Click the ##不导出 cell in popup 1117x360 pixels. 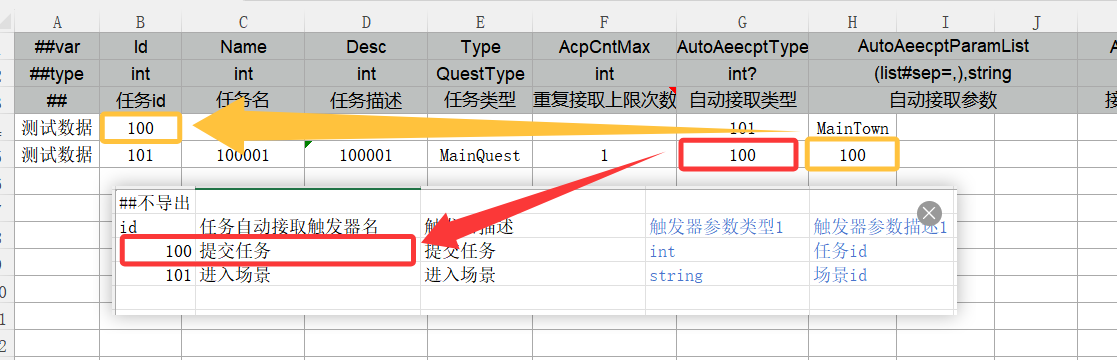[x=155, y=203]
